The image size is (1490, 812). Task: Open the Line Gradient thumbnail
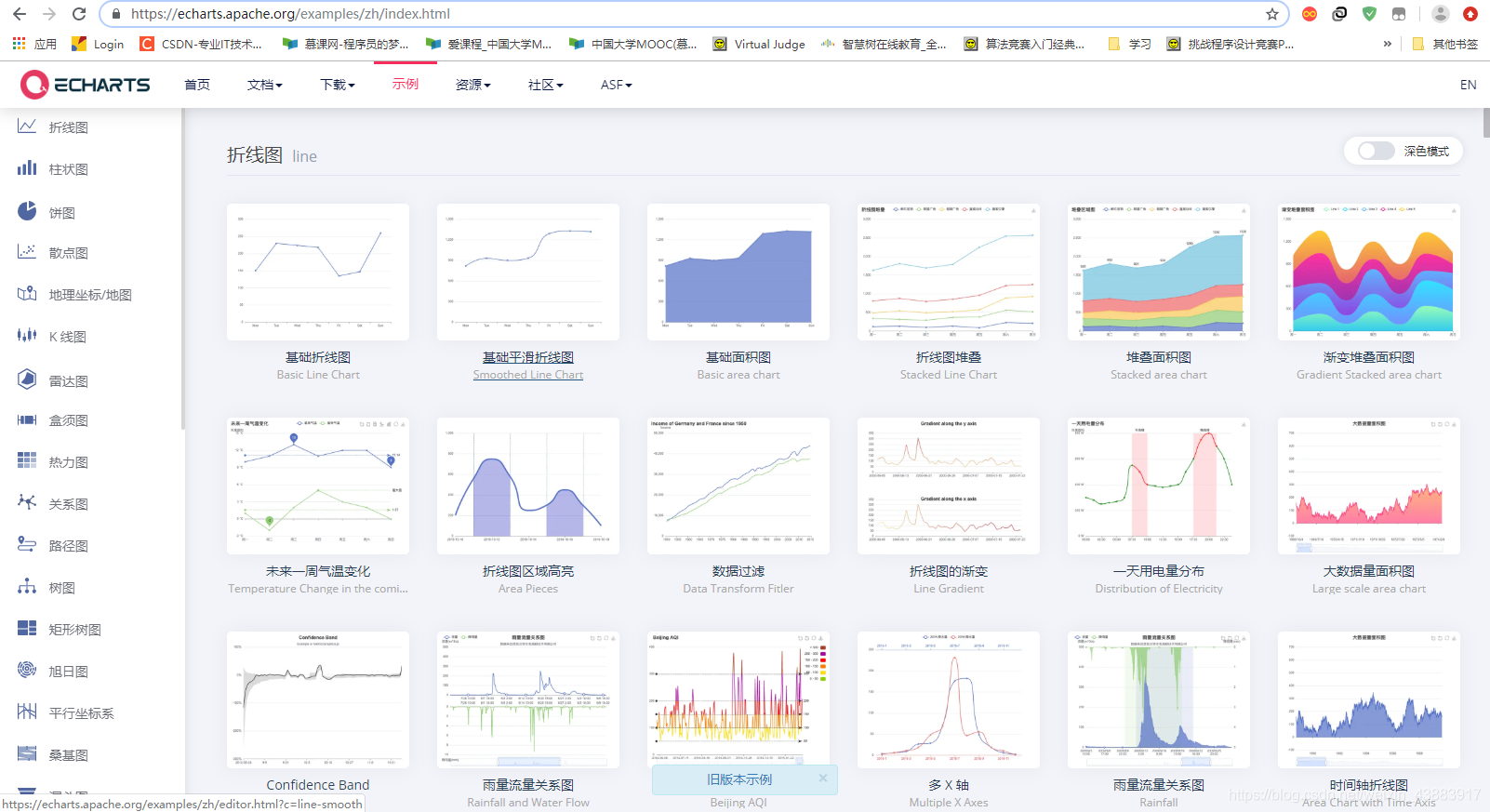point(949,486)
